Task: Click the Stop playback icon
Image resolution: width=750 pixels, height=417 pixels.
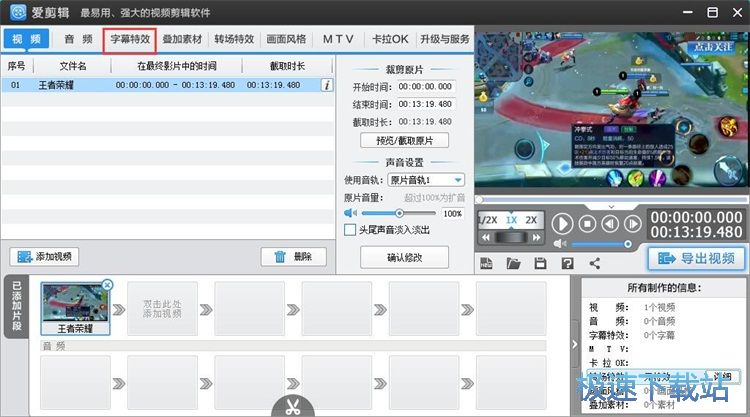Action: click(x=588, y=224)
